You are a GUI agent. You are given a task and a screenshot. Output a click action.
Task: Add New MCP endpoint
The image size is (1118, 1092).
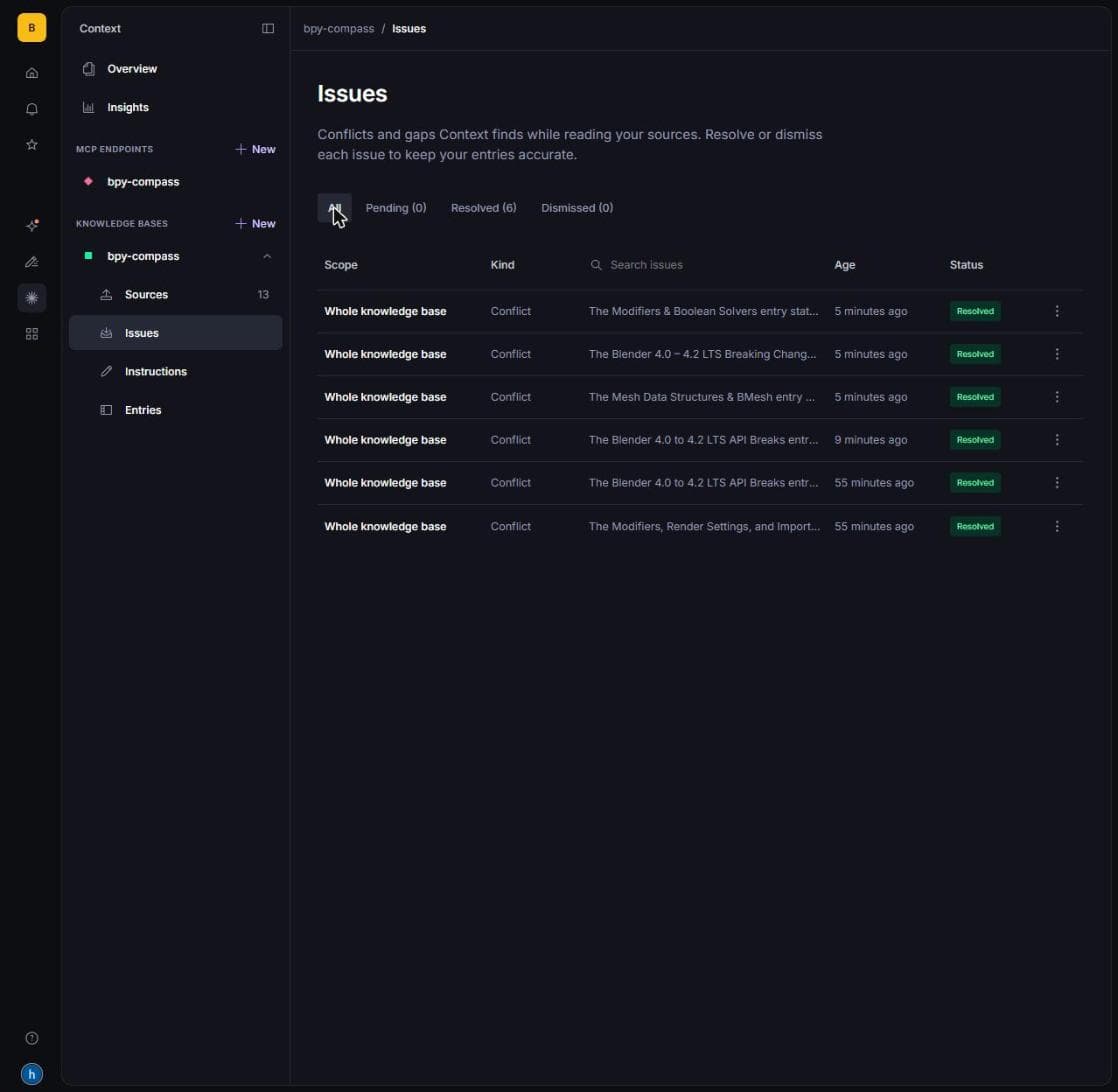pos(255,149)
